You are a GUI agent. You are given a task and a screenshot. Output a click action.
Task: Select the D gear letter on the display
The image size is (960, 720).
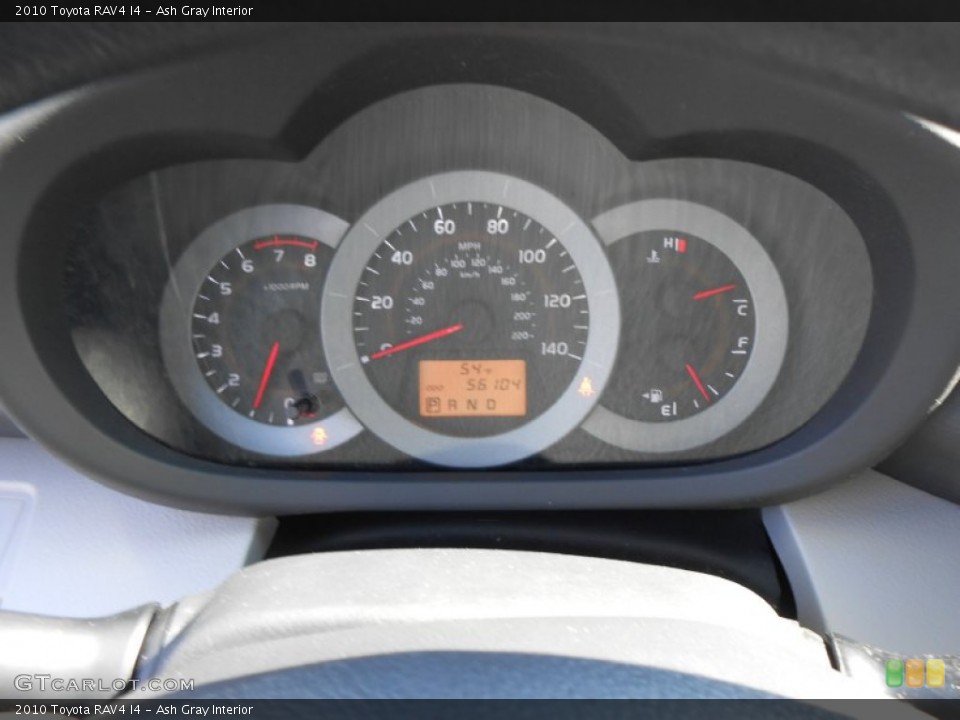(491, 405)
